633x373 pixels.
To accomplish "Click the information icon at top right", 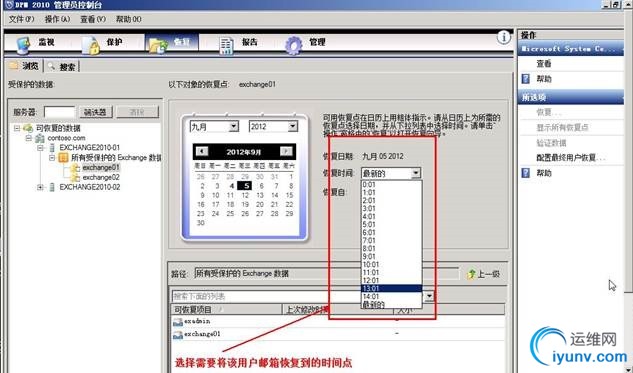I will coord(503,38).
